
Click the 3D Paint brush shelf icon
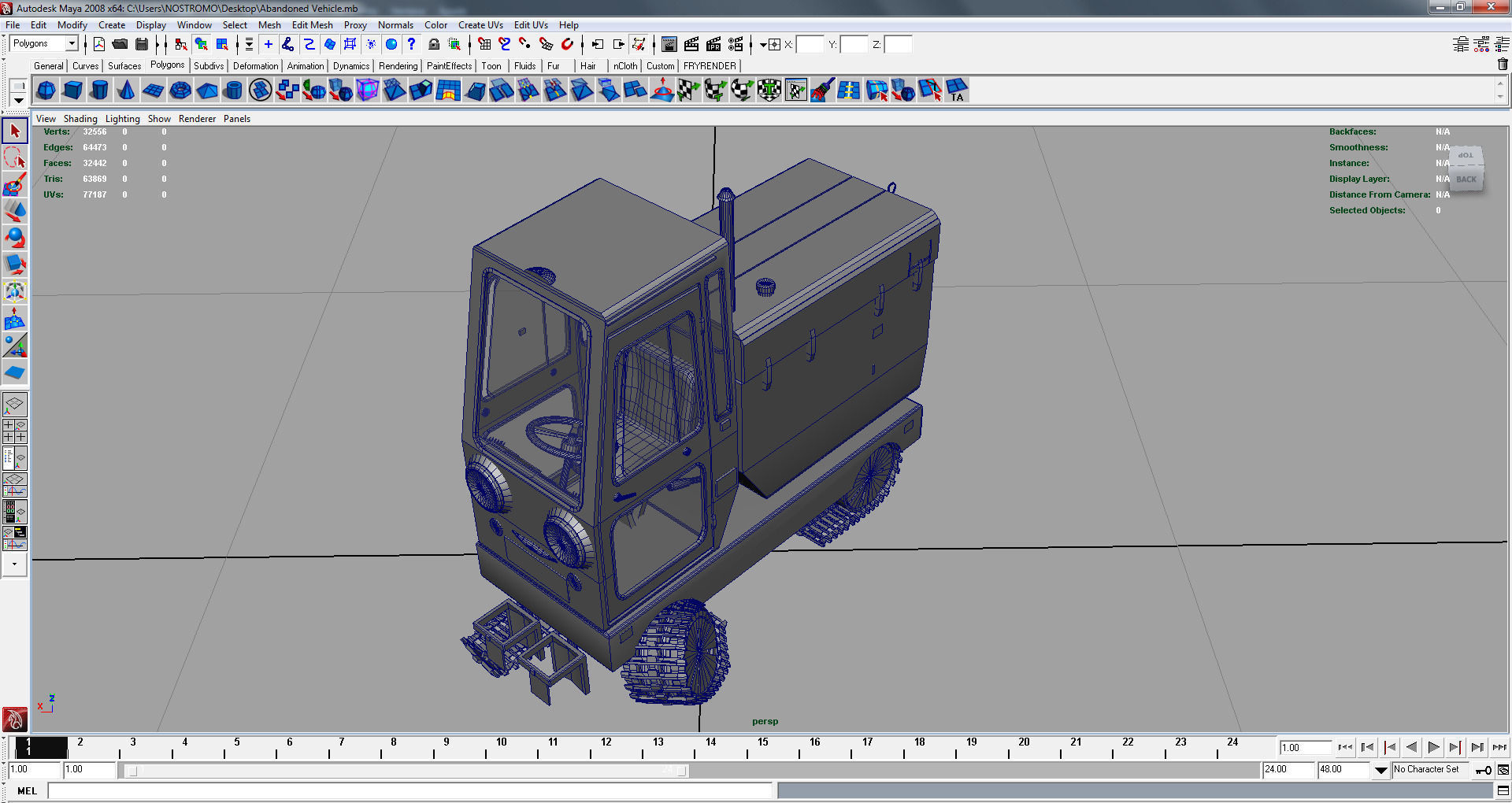pyautogui.click(x=823, y=90)
